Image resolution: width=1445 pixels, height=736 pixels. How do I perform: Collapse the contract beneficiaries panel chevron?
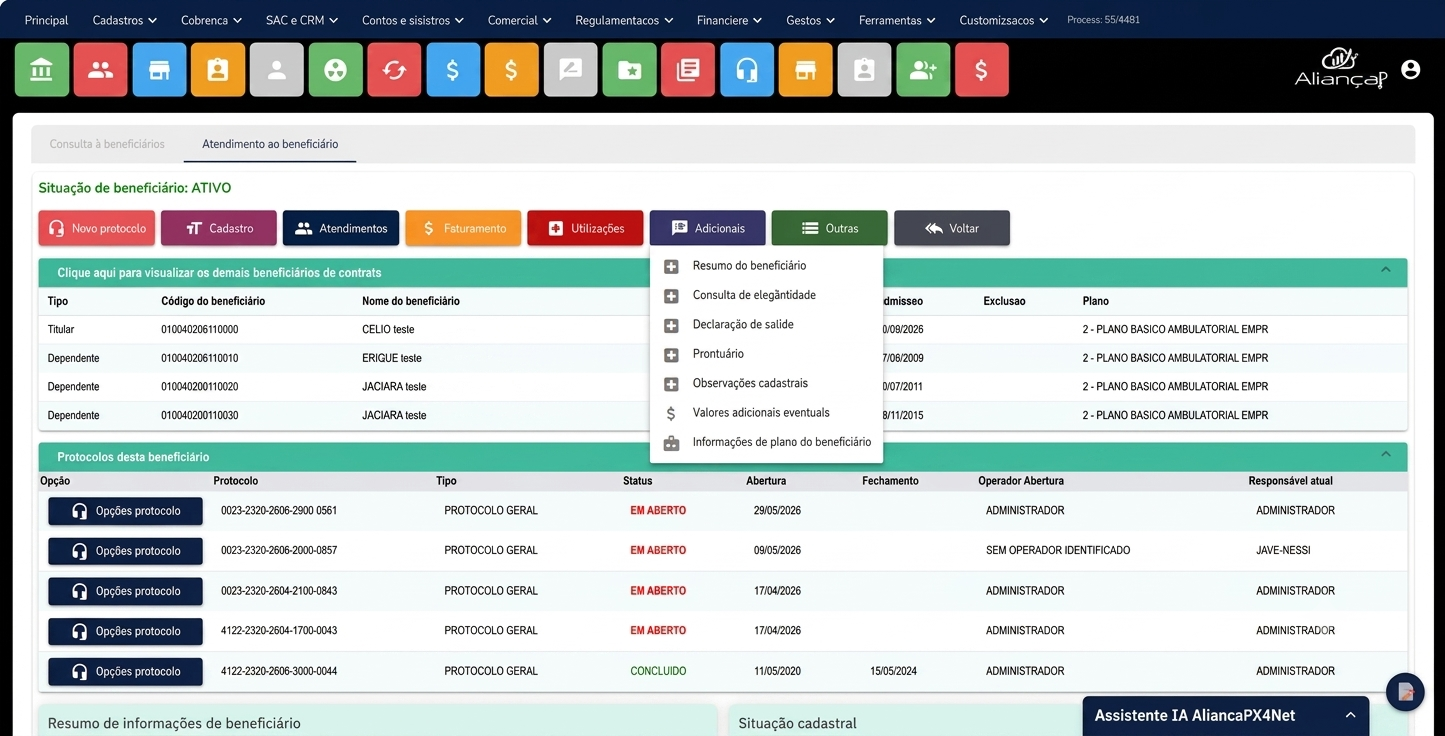(1386, 270)
